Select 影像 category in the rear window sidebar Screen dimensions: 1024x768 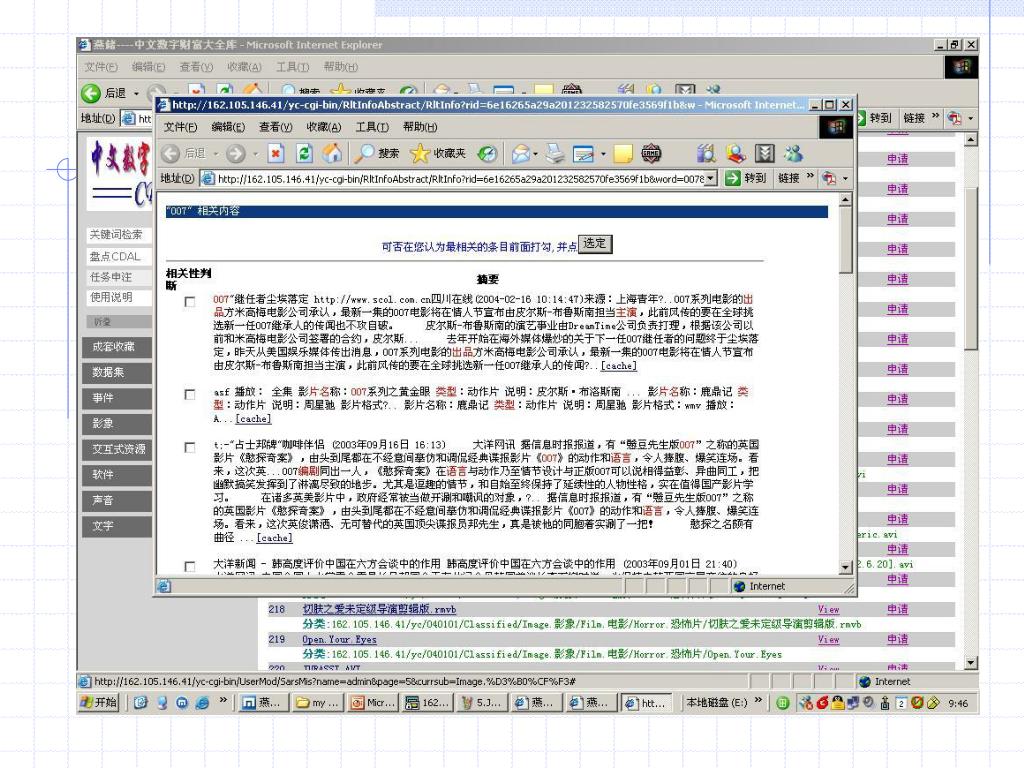point(117,423)
